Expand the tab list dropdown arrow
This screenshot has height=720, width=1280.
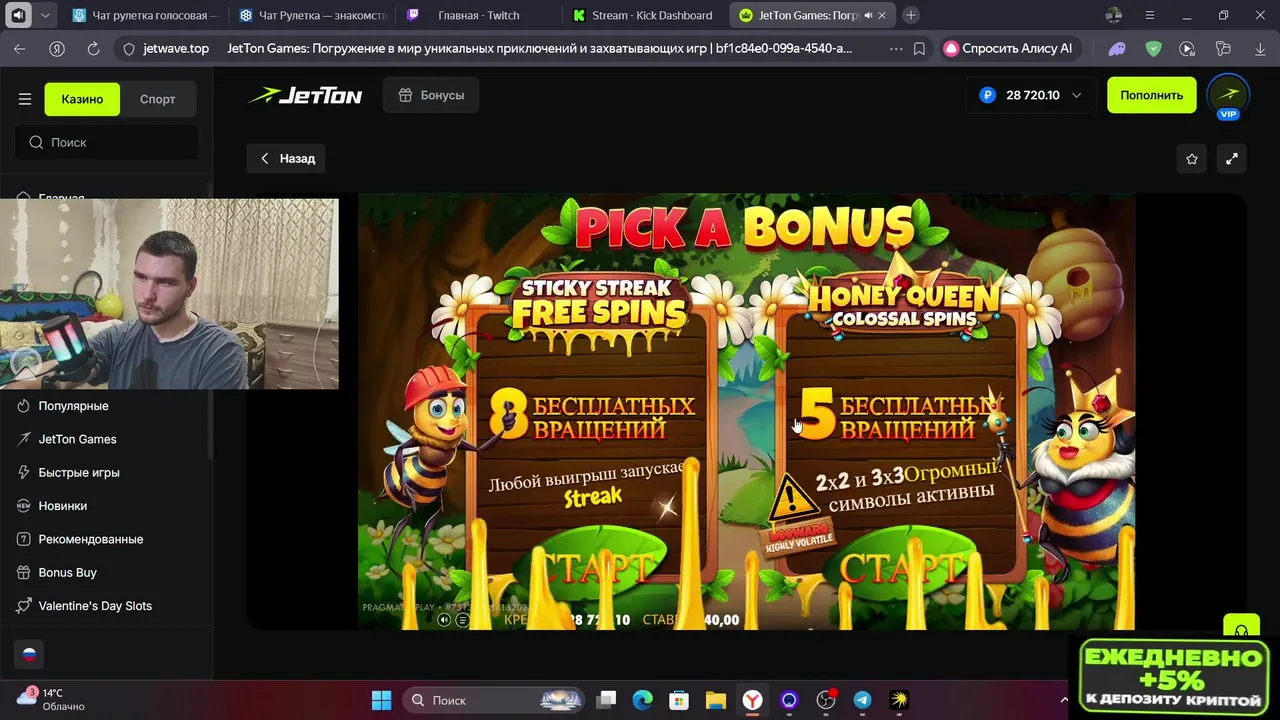47,15
